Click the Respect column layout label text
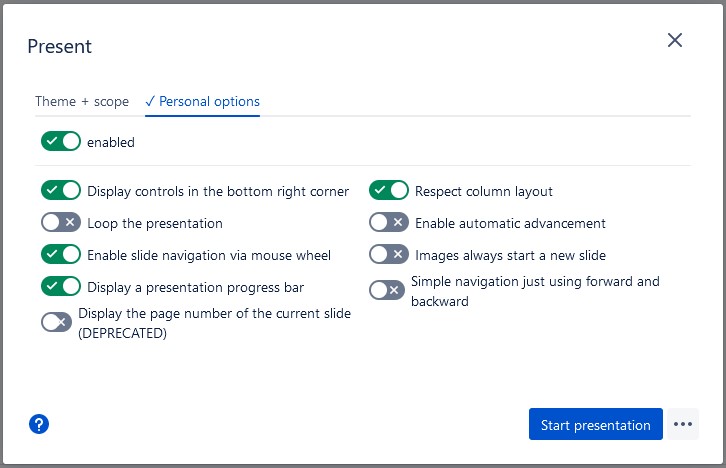Image resolution: width=726 pixels, height=468 pixels. (484, 191)
